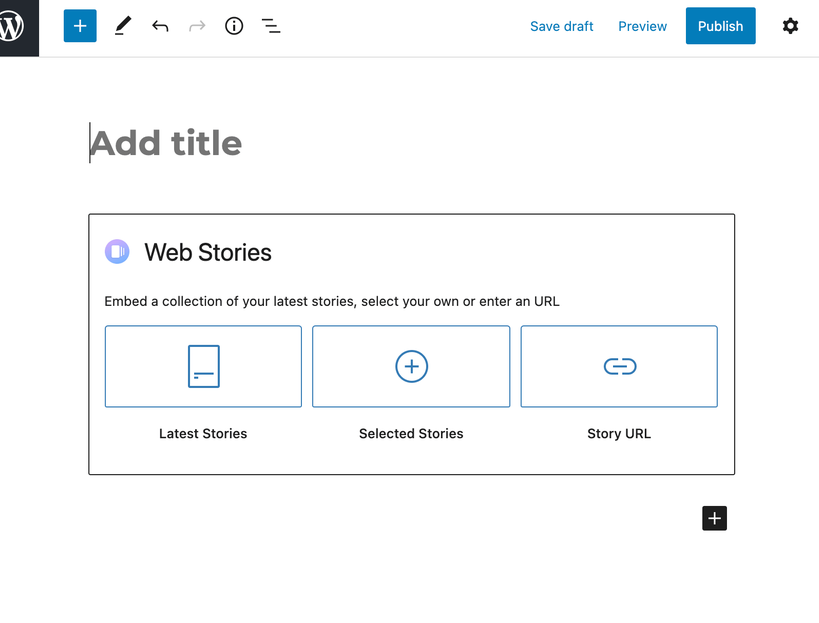819x623 pixels.
Task: Click Save draft
Action: (561, 26)
